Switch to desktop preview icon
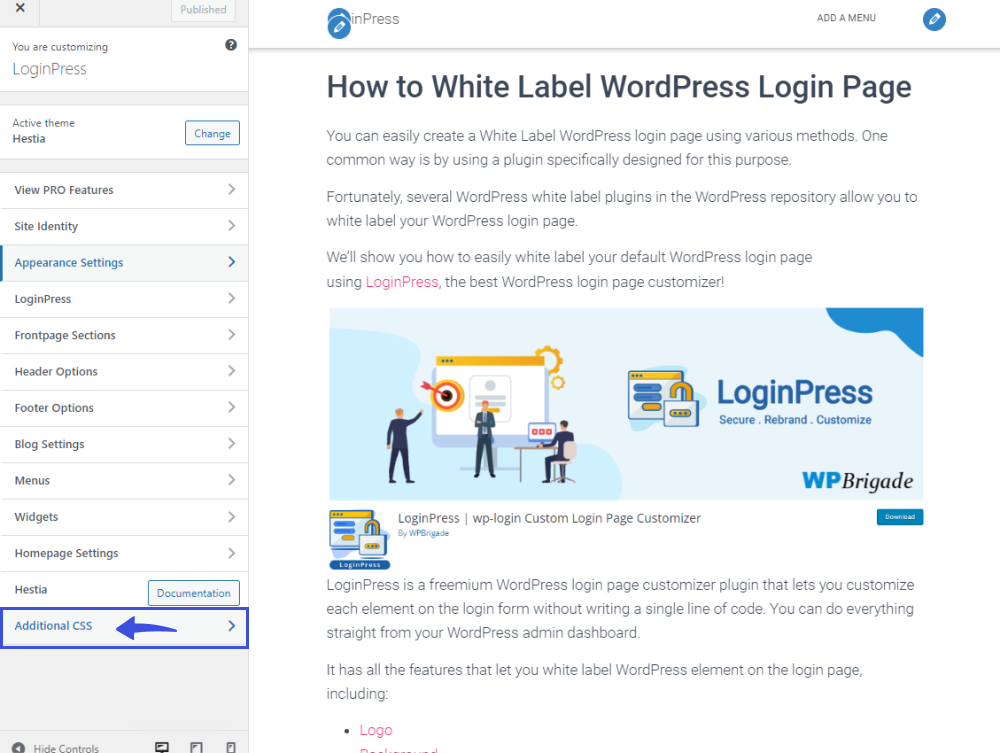 point(162,747)
